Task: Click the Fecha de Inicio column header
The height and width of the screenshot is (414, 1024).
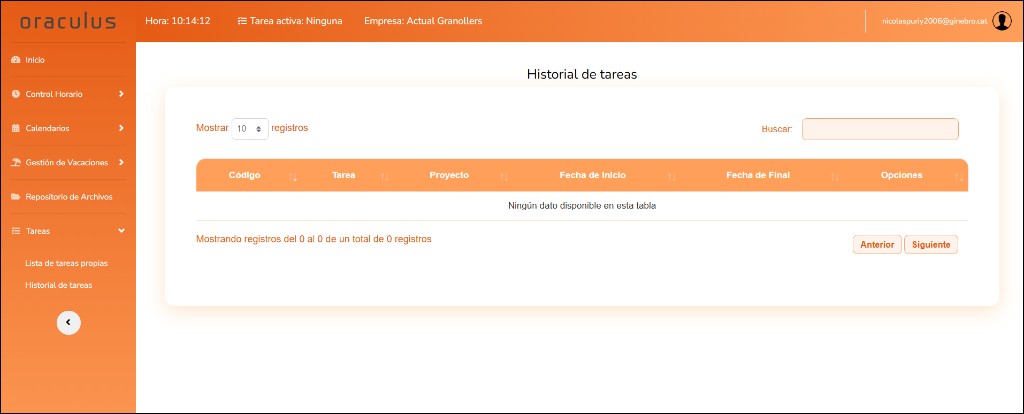Action: [x=592, y=176]
